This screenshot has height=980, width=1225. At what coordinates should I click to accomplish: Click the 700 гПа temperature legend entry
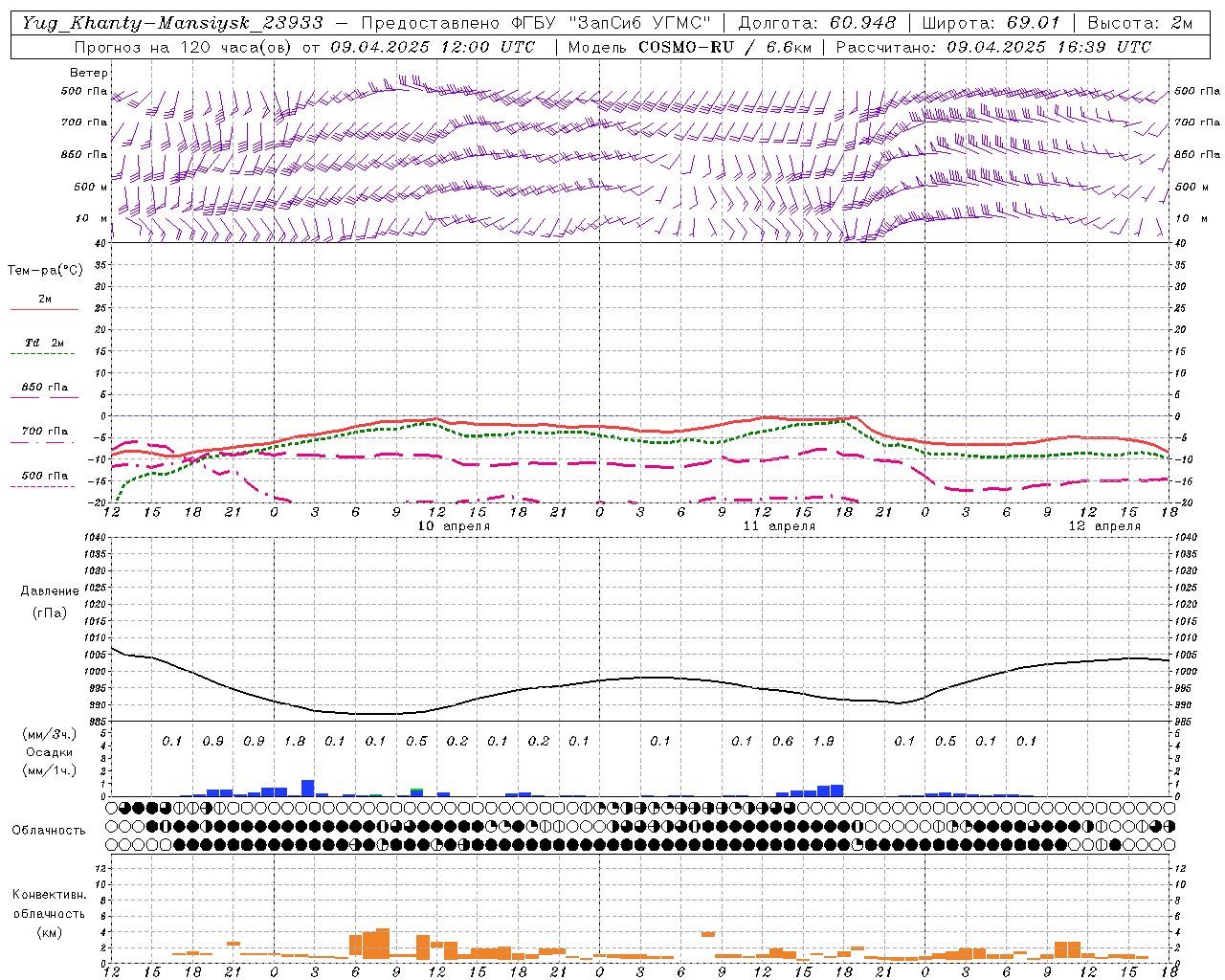tap(45, 432)
